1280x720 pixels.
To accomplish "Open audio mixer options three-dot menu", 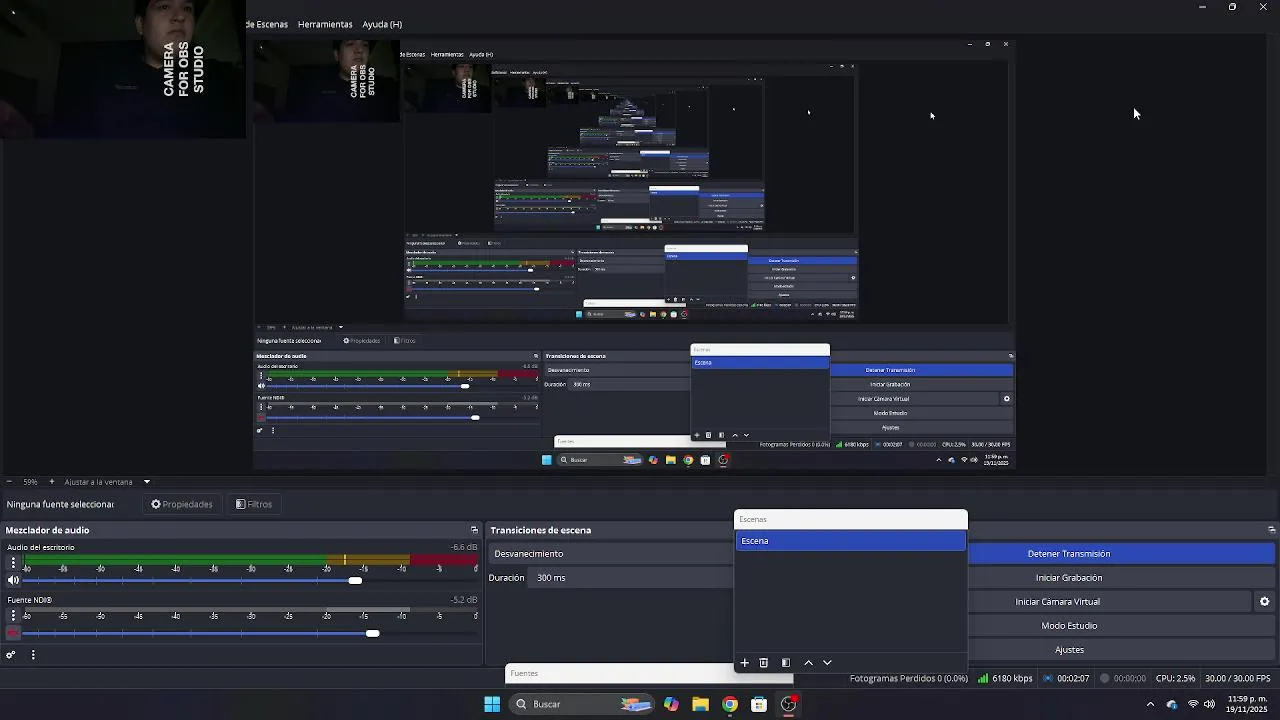I will coord(33,655).
